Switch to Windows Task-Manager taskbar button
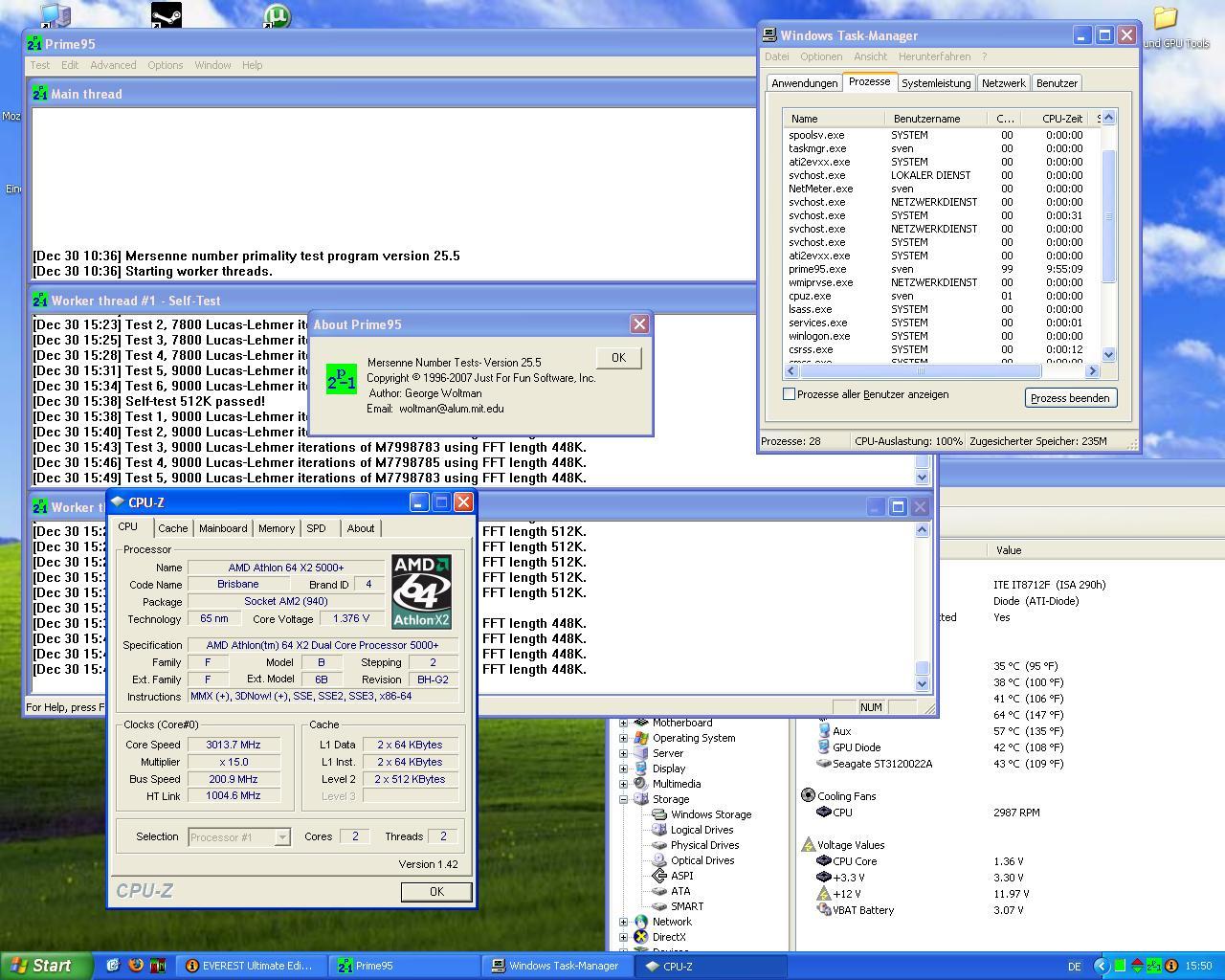Viewport: 1225px width, 980px height. pos(555,966)
